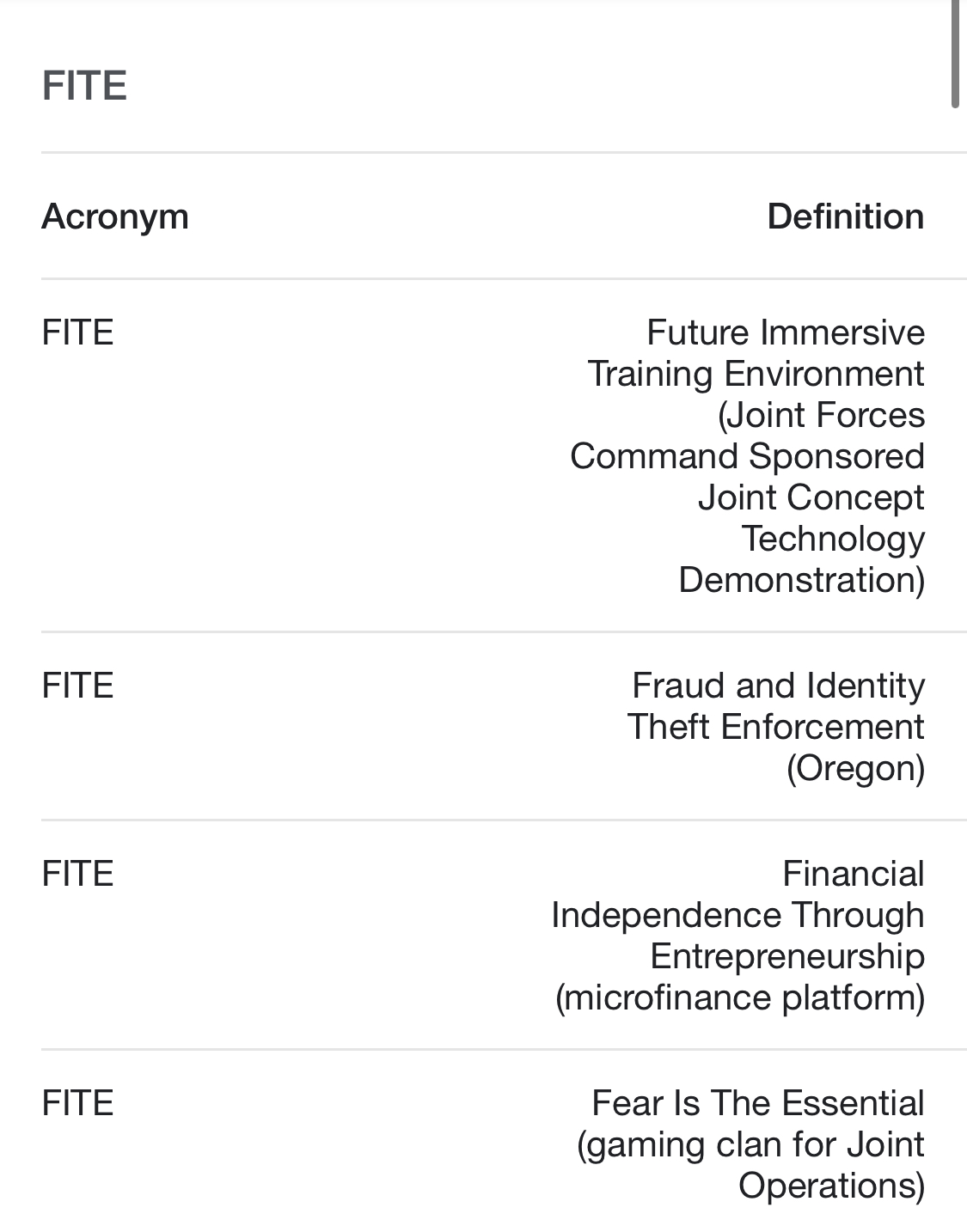Select the Fear Is The Essential definition

coord(750,1144)
